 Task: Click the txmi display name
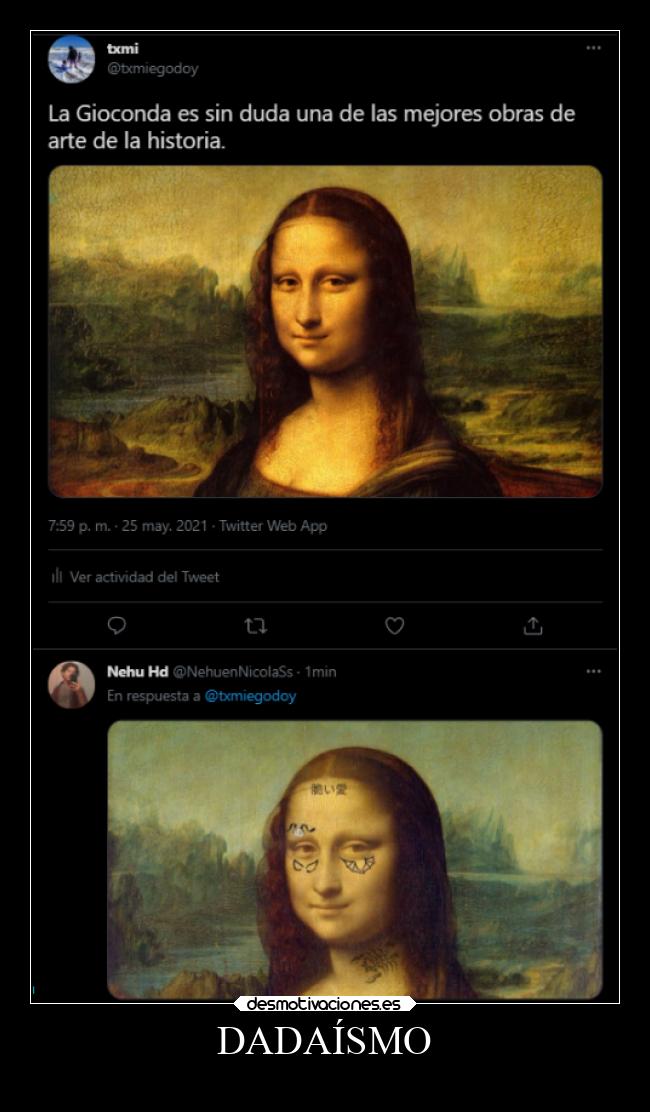(x=123, y=48)
